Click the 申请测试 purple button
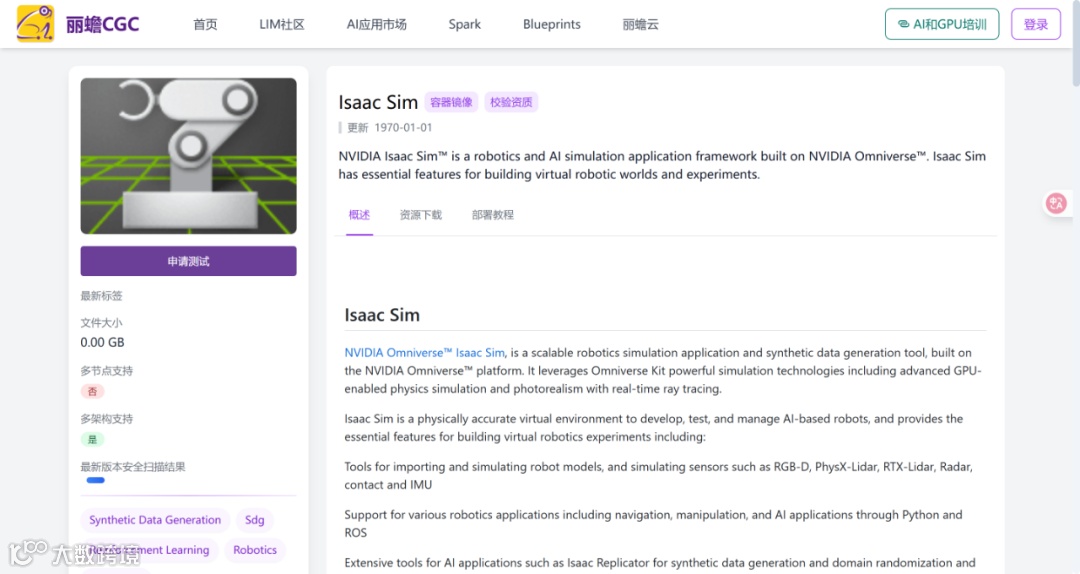The image size is (1080, 574). 188,261
